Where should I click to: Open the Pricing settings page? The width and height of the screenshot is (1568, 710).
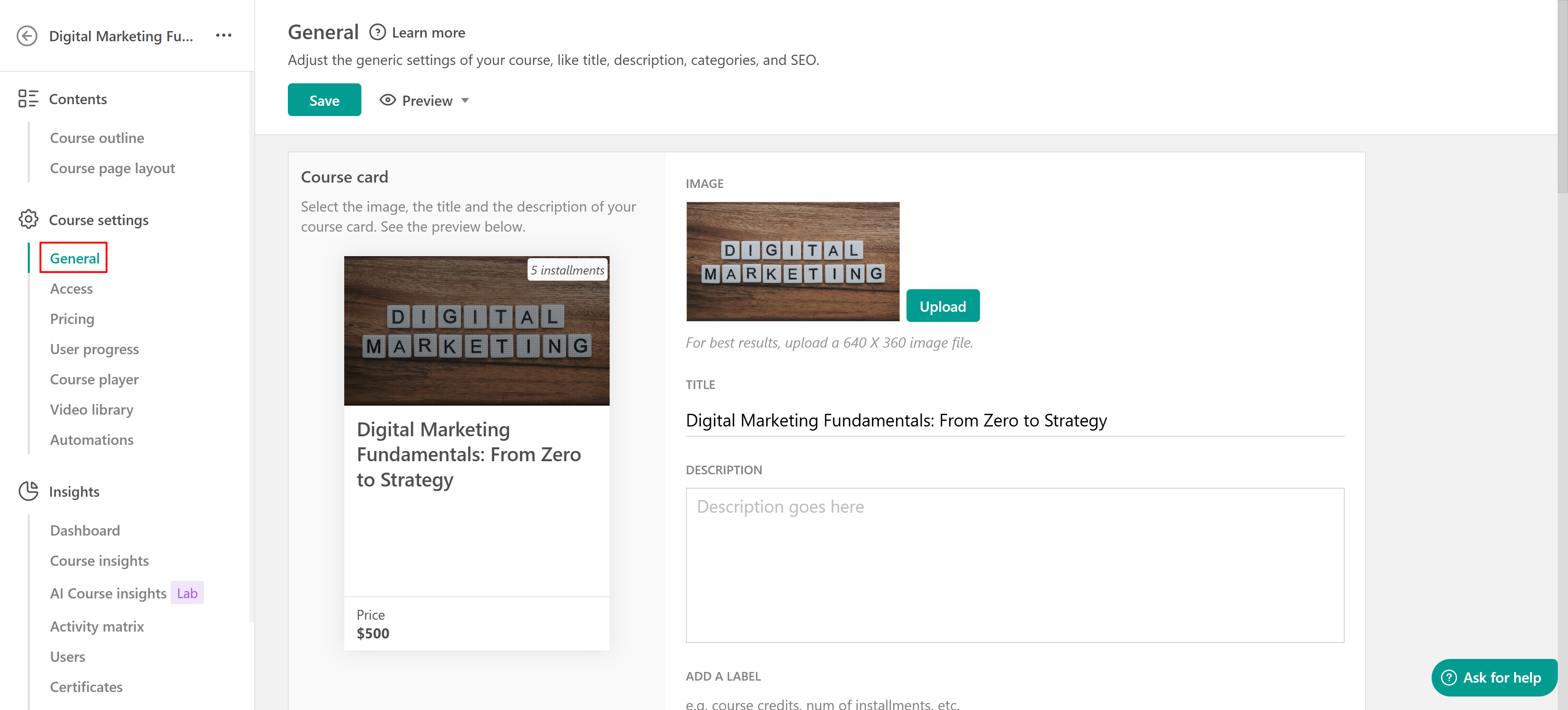point(72,319)
